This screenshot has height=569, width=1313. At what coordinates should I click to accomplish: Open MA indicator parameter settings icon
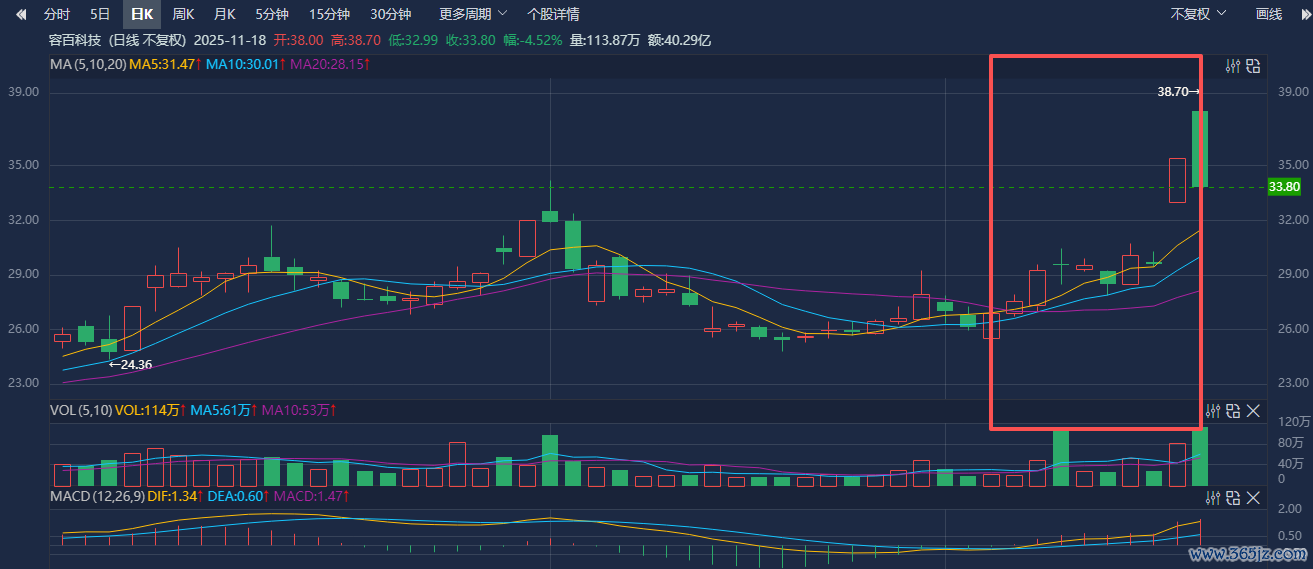(x=1233, y=66)
